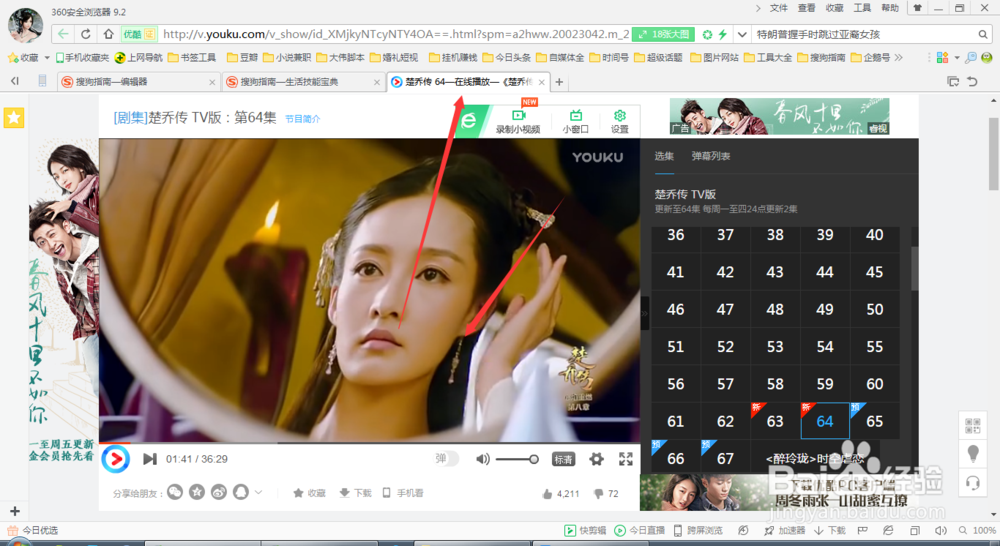The height and width of the screenshot is (546, 1000).
Task: Open the 文件 menu
Action: pos(778,8)
